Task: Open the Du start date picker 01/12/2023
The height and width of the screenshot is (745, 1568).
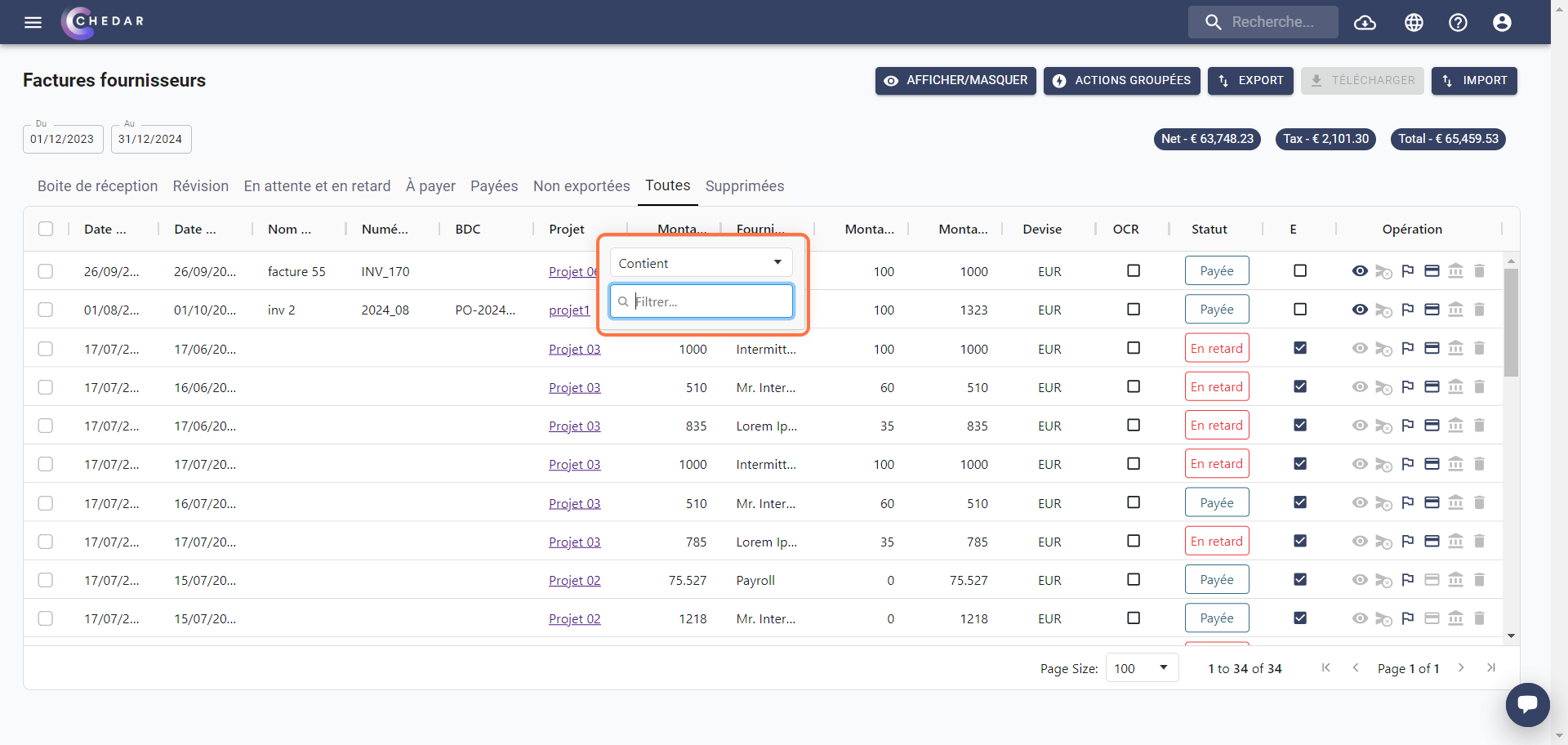Action: coord(63,139)
